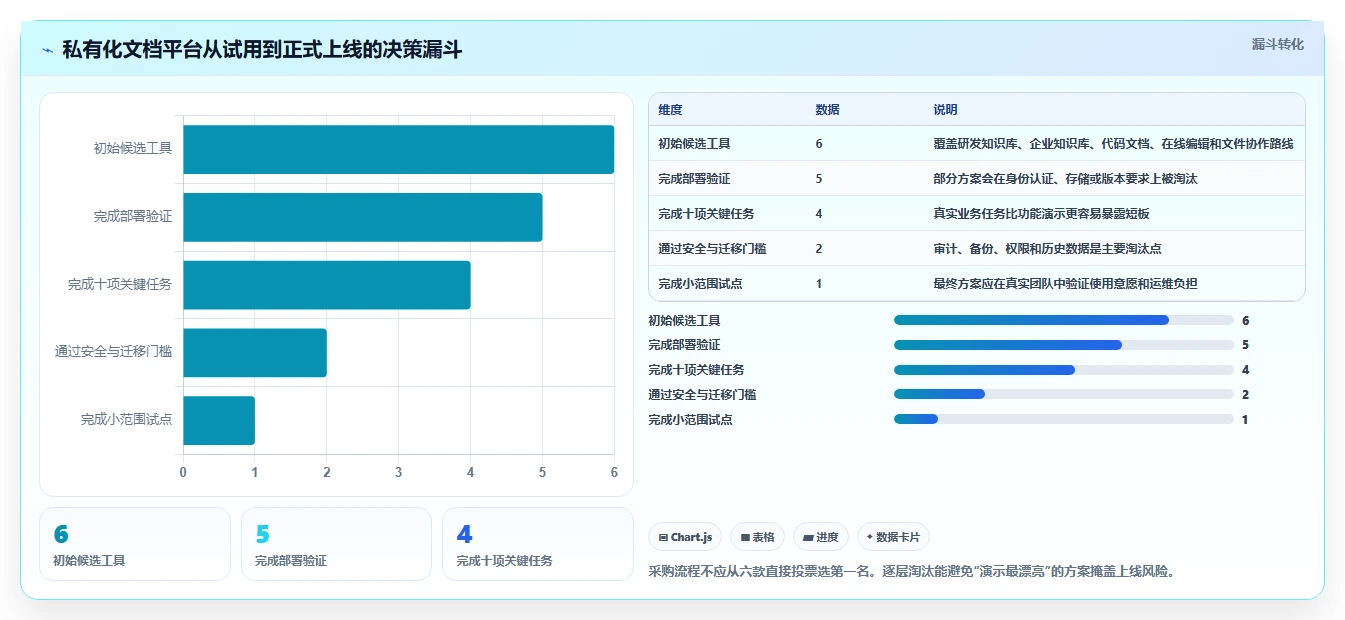Viewport: 1345px width, 620px height.
Task: Click the description 部分方案会在身份认证
Action: [1065, 179]
